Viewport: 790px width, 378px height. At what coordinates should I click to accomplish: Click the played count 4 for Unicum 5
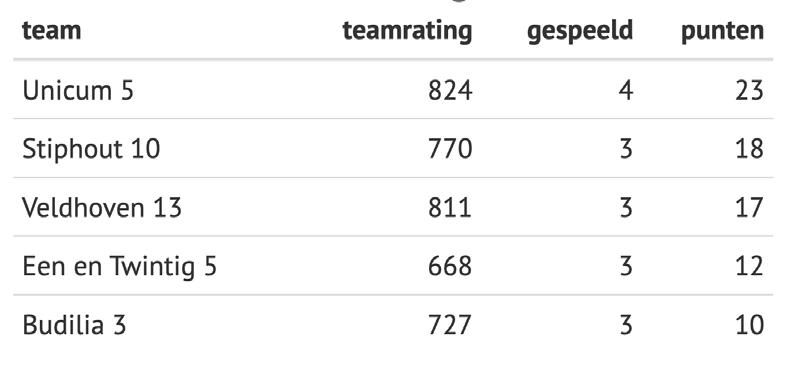coord(626,91)
